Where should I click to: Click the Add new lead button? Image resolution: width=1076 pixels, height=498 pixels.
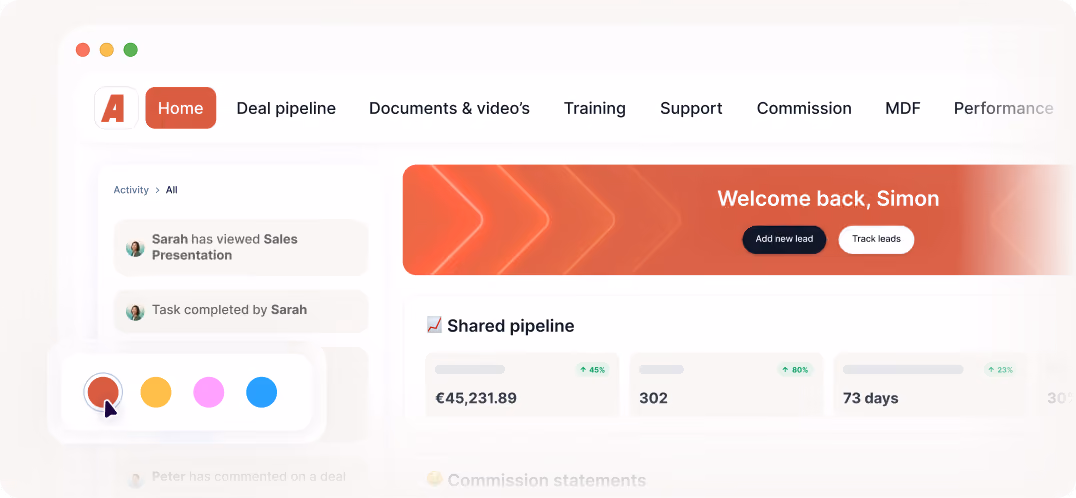point(784,239)
